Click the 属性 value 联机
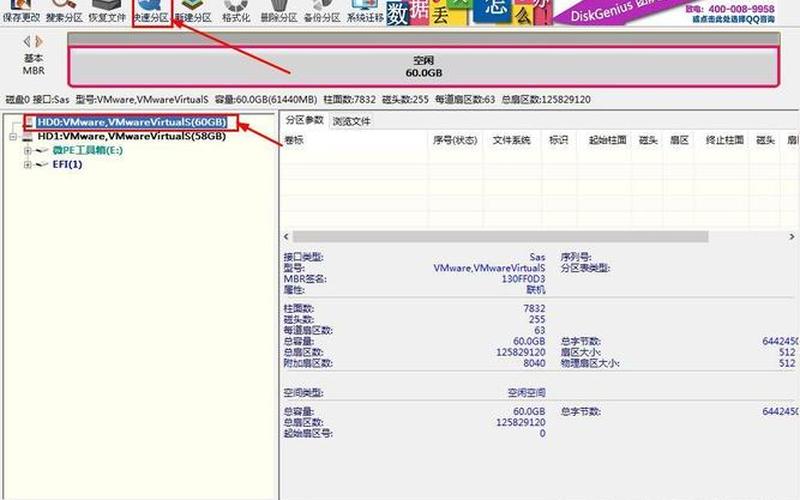 (536, 290)
